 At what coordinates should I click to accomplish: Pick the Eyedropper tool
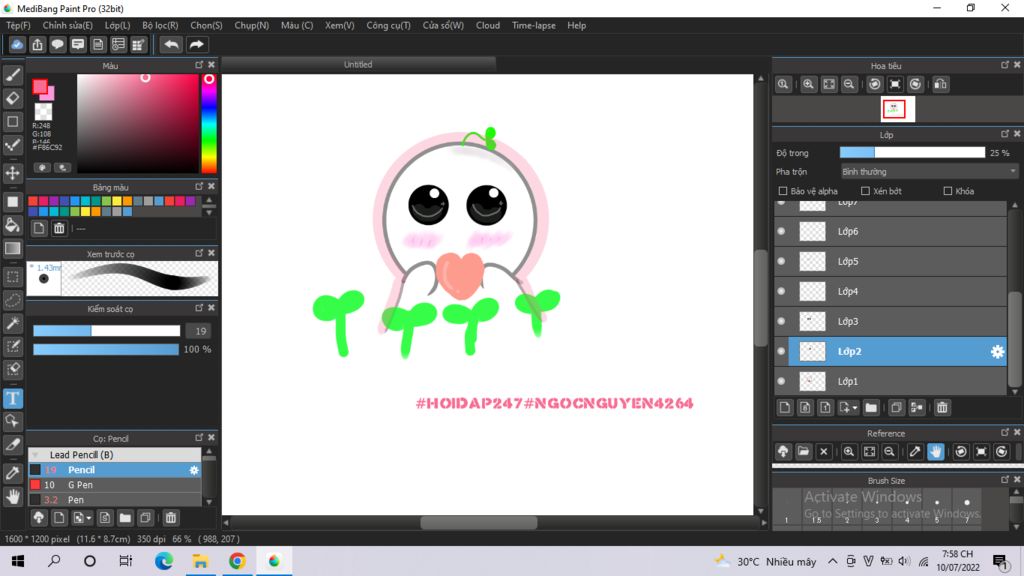point(12,473)
